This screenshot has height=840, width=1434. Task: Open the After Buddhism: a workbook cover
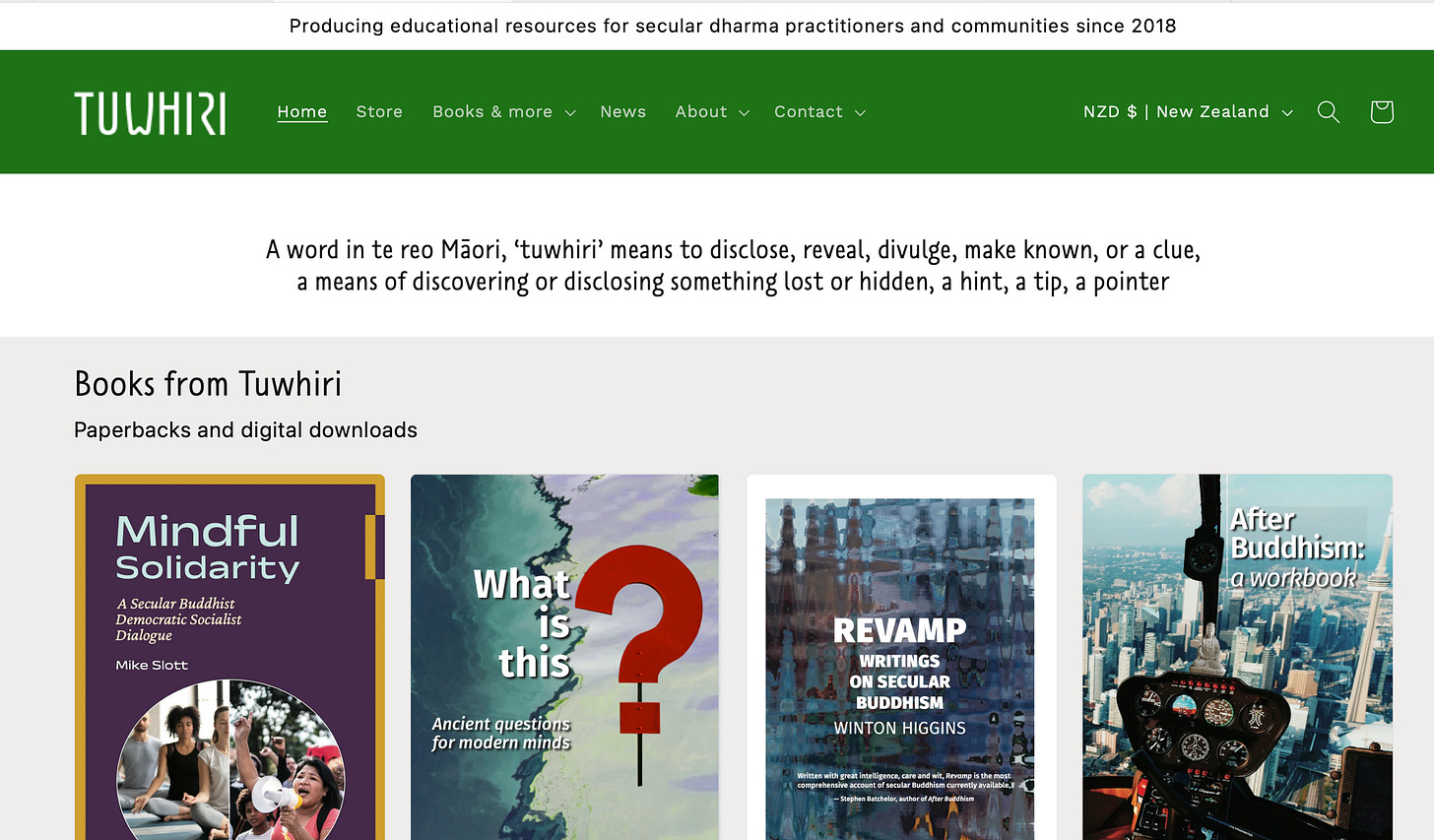pyautogui.click(x=1237, y=657)
